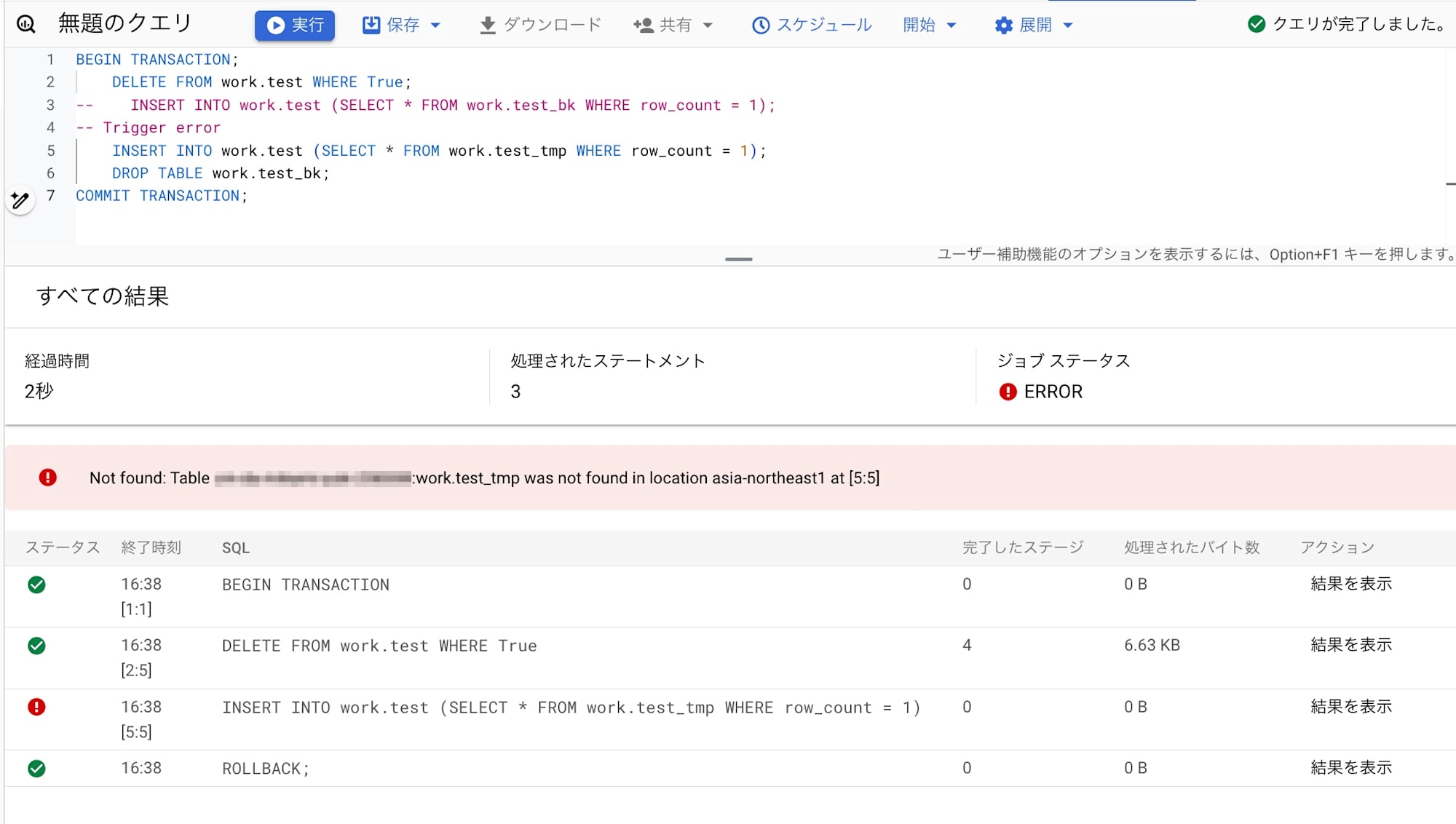Click the 処理されたバイト数 column header
Screen dimensions: 1456x824
click(1192, 547)
